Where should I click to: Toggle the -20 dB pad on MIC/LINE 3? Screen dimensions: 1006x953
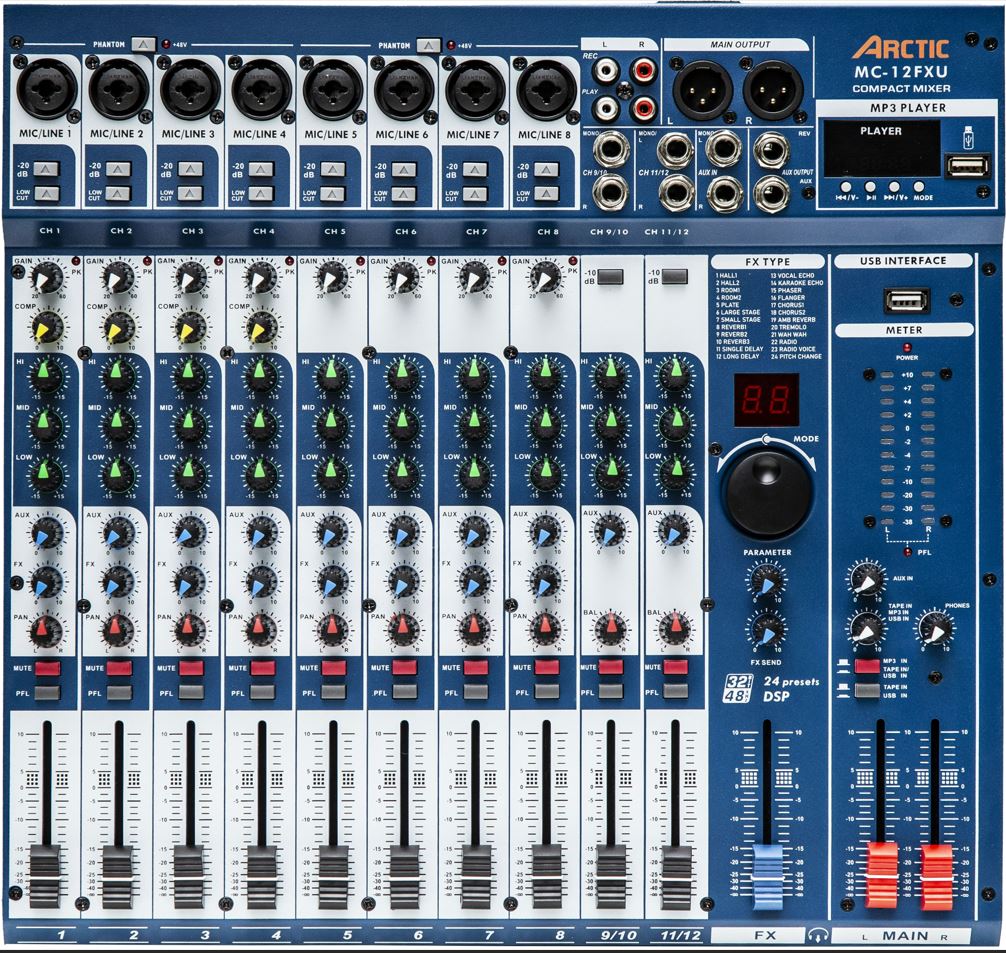[x=190, y=169]
